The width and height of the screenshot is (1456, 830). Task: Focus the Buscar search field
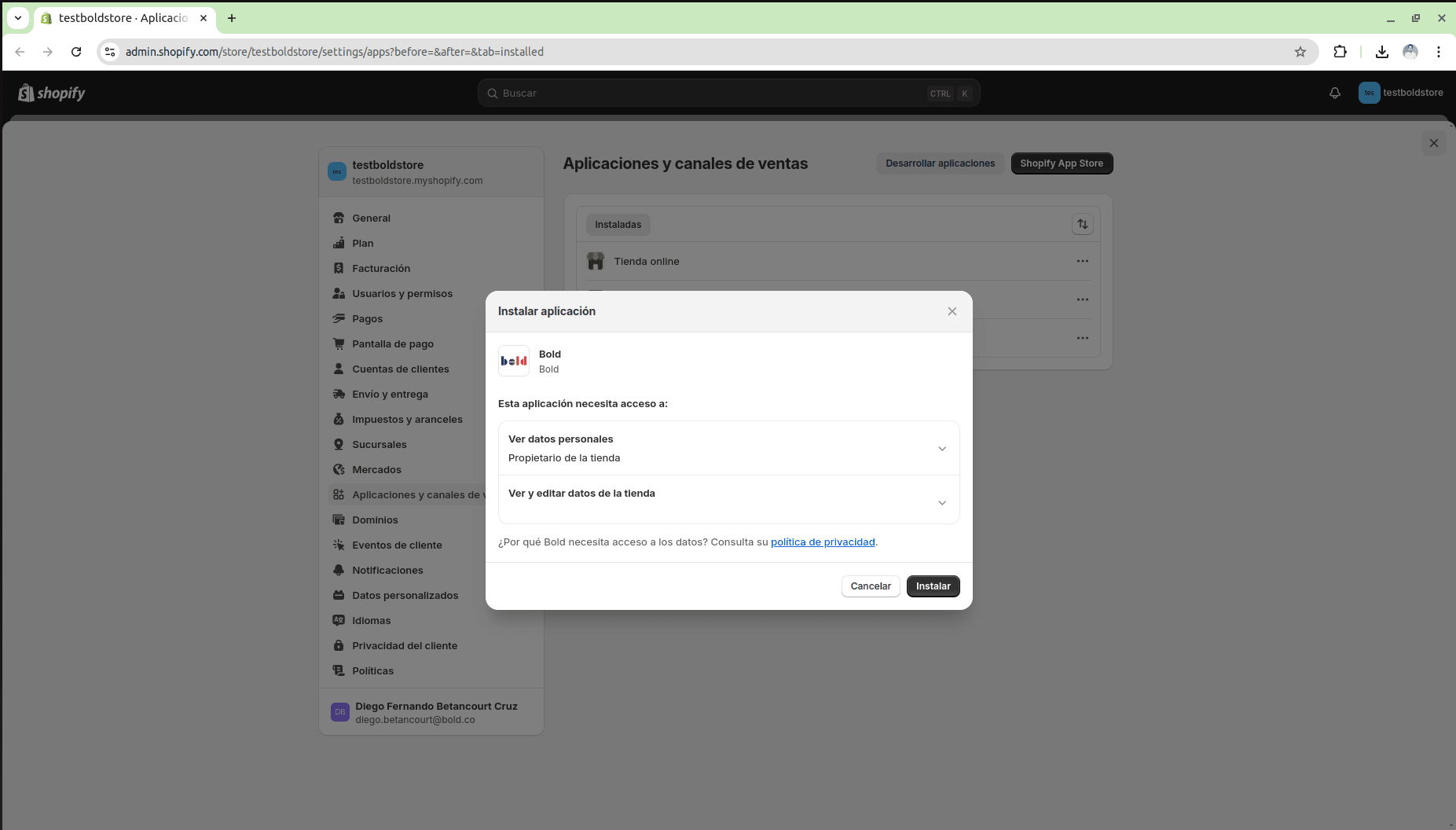[728, 94]
